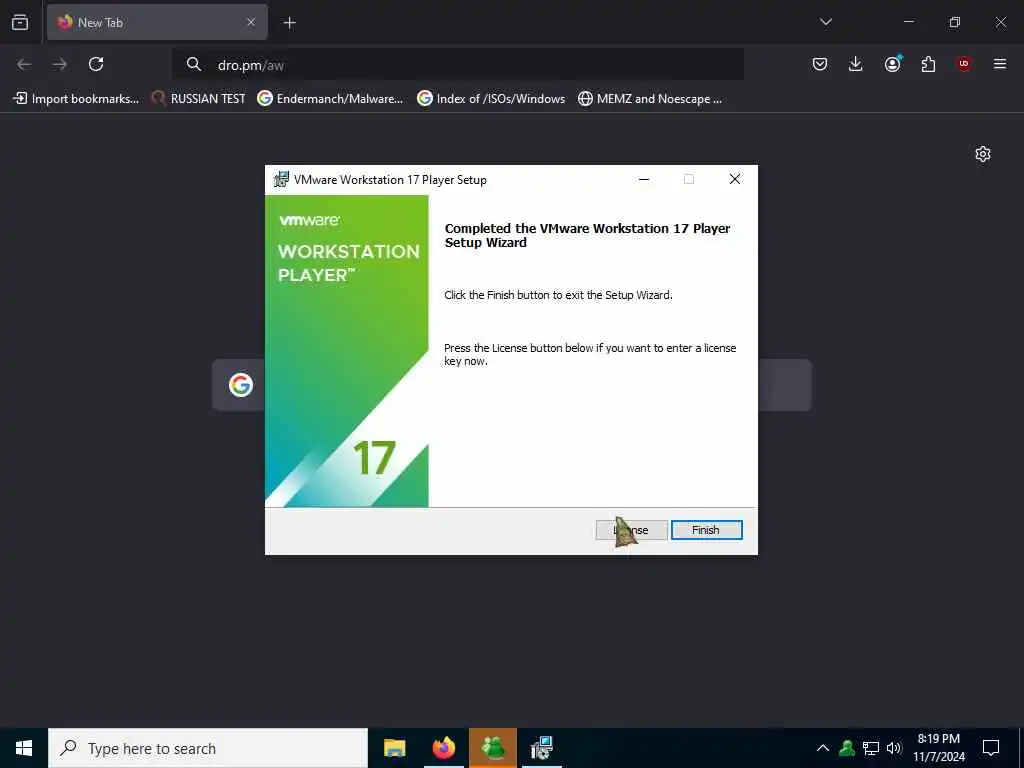The width and height of the screenshot is (1024, 768).
Task: Open the uBlock Origin extension icon
Action: point(964,64)
